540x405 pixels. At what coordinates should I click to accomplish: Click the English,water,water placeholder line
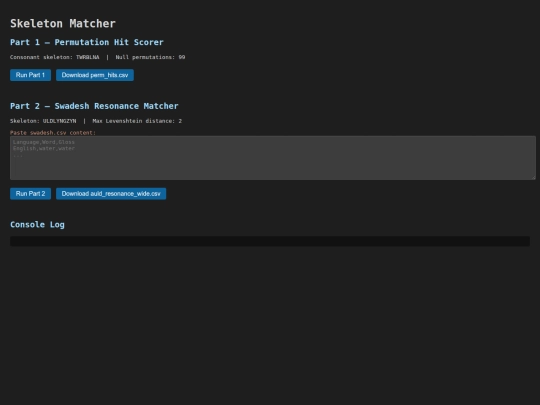(44, 148)
